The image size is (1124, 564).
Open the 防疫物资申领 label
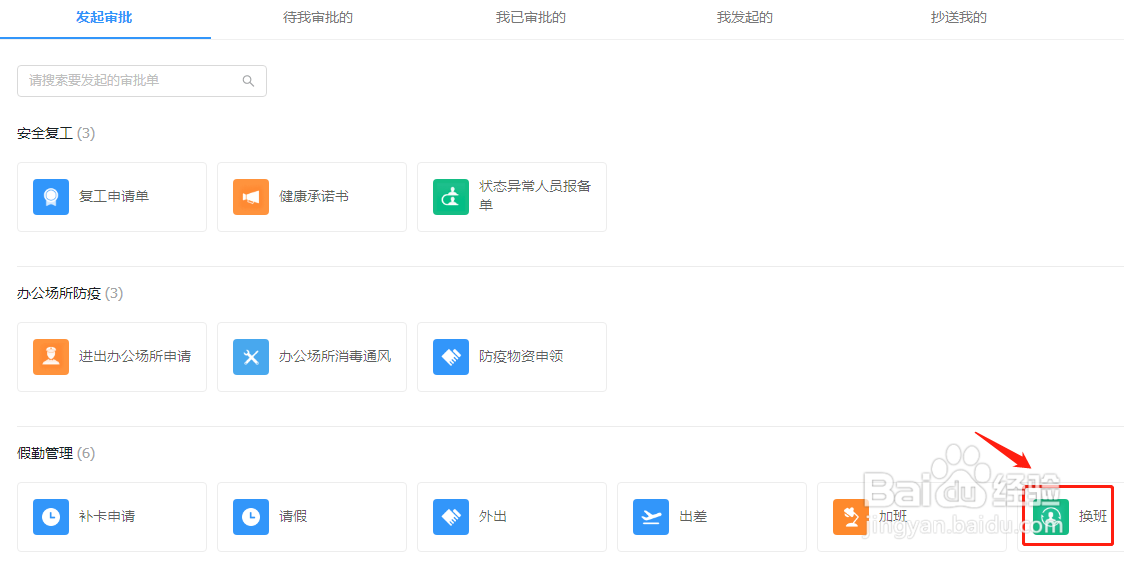click(x=521, y=356)
